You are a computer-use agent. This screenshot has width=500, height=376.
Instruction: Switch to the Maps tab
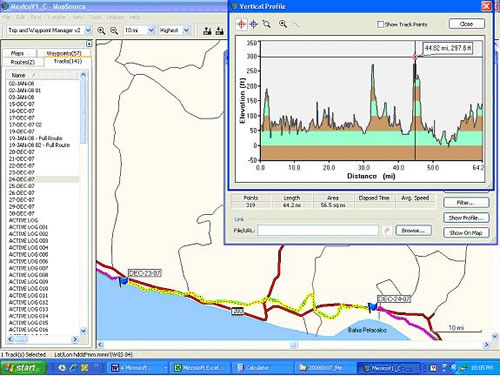(x=19, y=53)
